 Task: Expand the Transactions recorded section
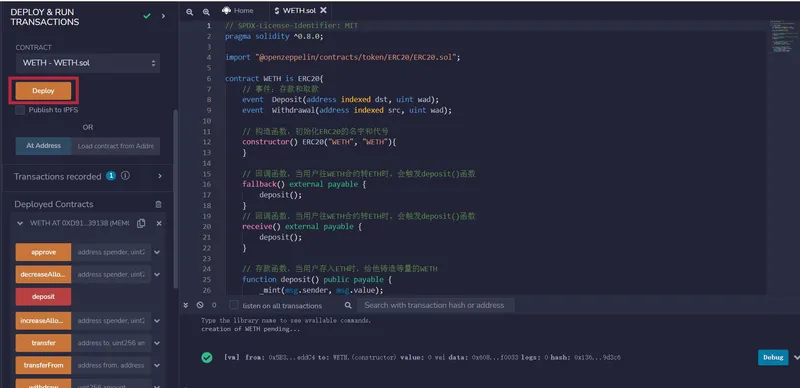coord(160,176)
